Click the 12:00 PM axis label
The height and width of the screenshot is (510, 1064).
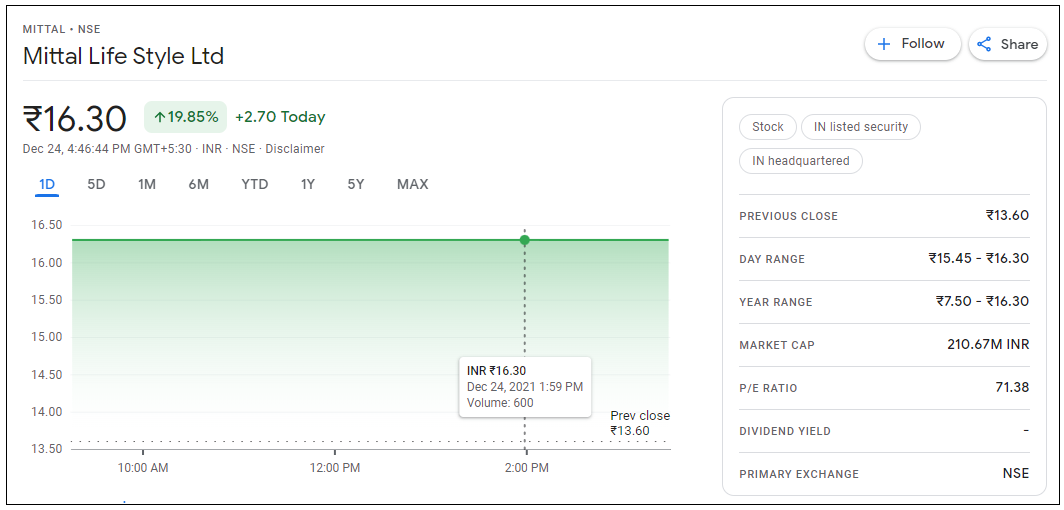tap(335, 468)
